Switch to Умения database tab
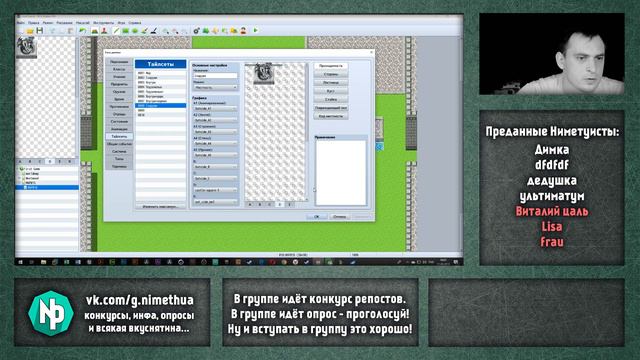The width and height of the screenshot is (640, 360). click(x=119, y=77)
